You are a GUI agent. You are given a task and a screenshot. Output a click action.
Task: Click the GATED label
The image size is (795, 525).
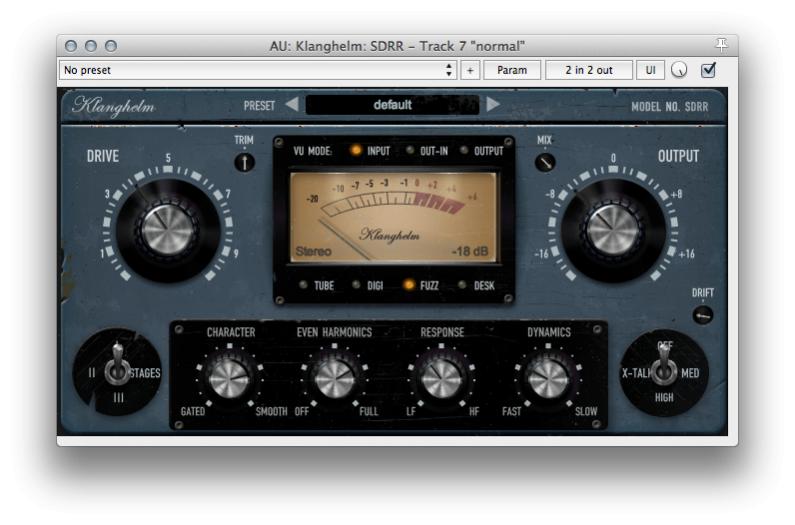pyautogui.click(x=193, y=411)
